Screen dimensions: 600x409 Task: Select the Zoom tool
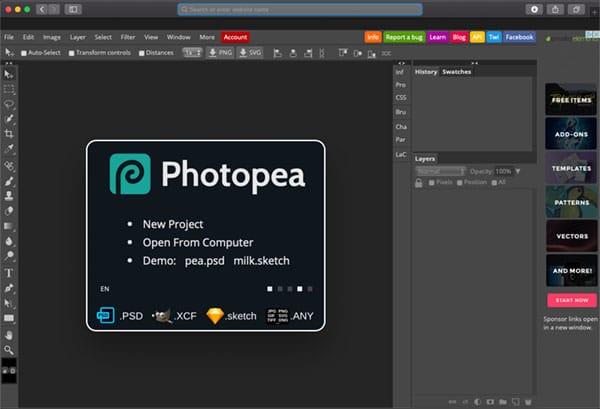click(8, 350)
